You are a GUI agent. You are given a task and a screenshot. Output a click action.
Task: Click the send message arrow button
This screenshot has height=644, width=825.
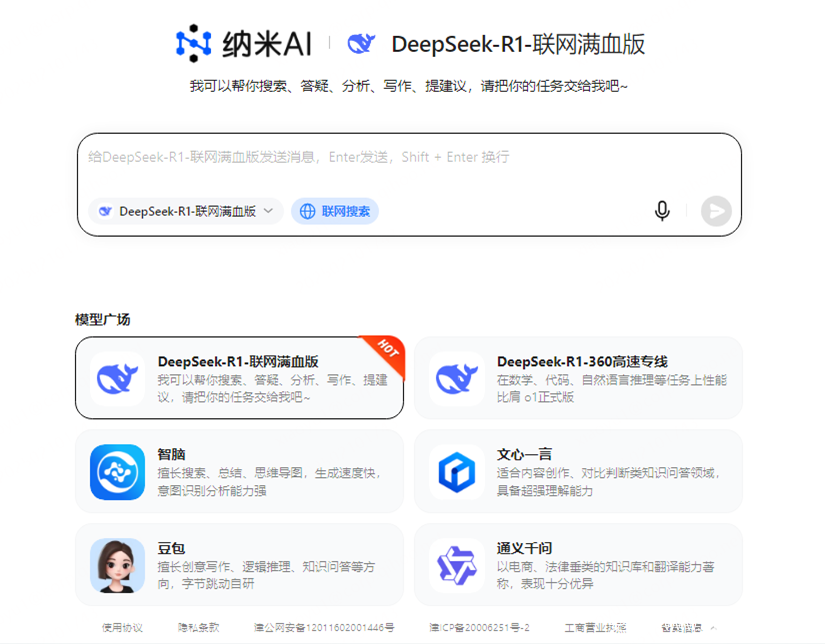(716, 211)
